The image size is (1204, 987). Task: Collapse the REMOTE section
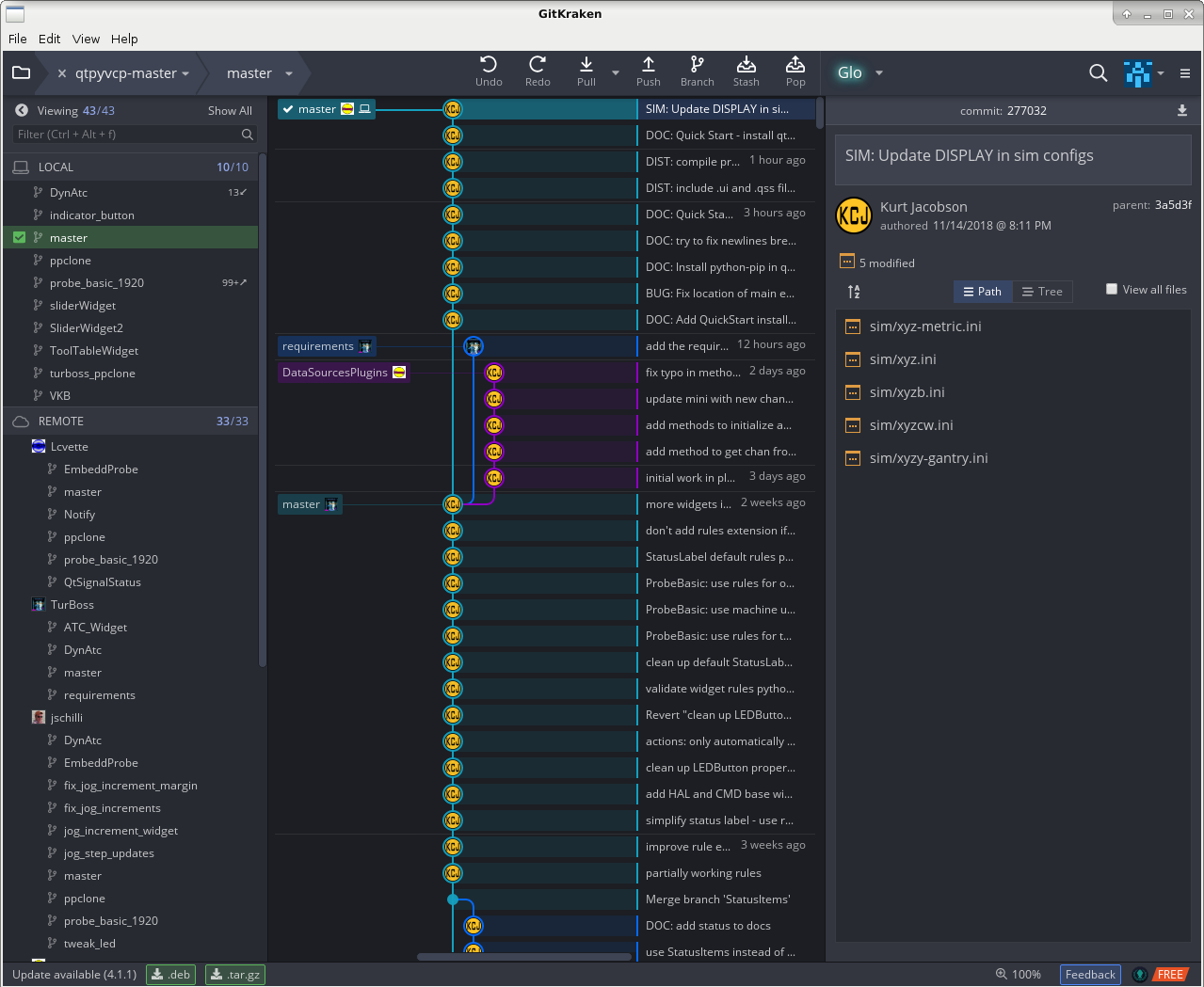(131, 421)
